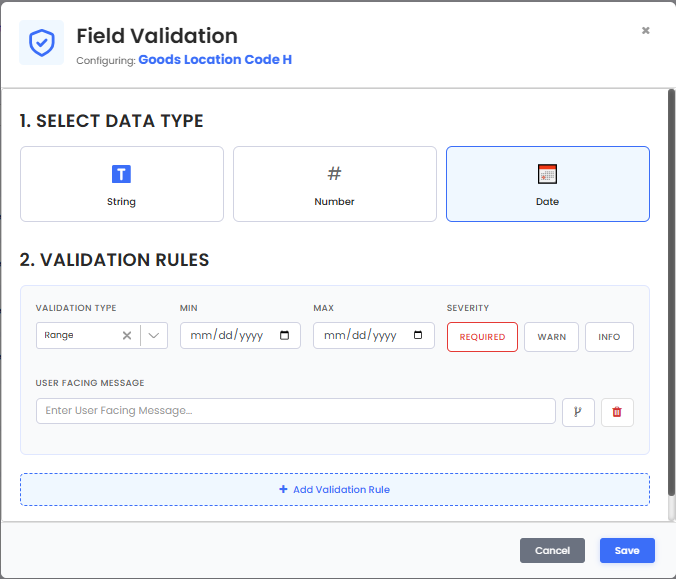Image resolution: width=676 pixels, height=579 pixels.
Task: Open the Min date calendar picker
Action: click(285, 335)
